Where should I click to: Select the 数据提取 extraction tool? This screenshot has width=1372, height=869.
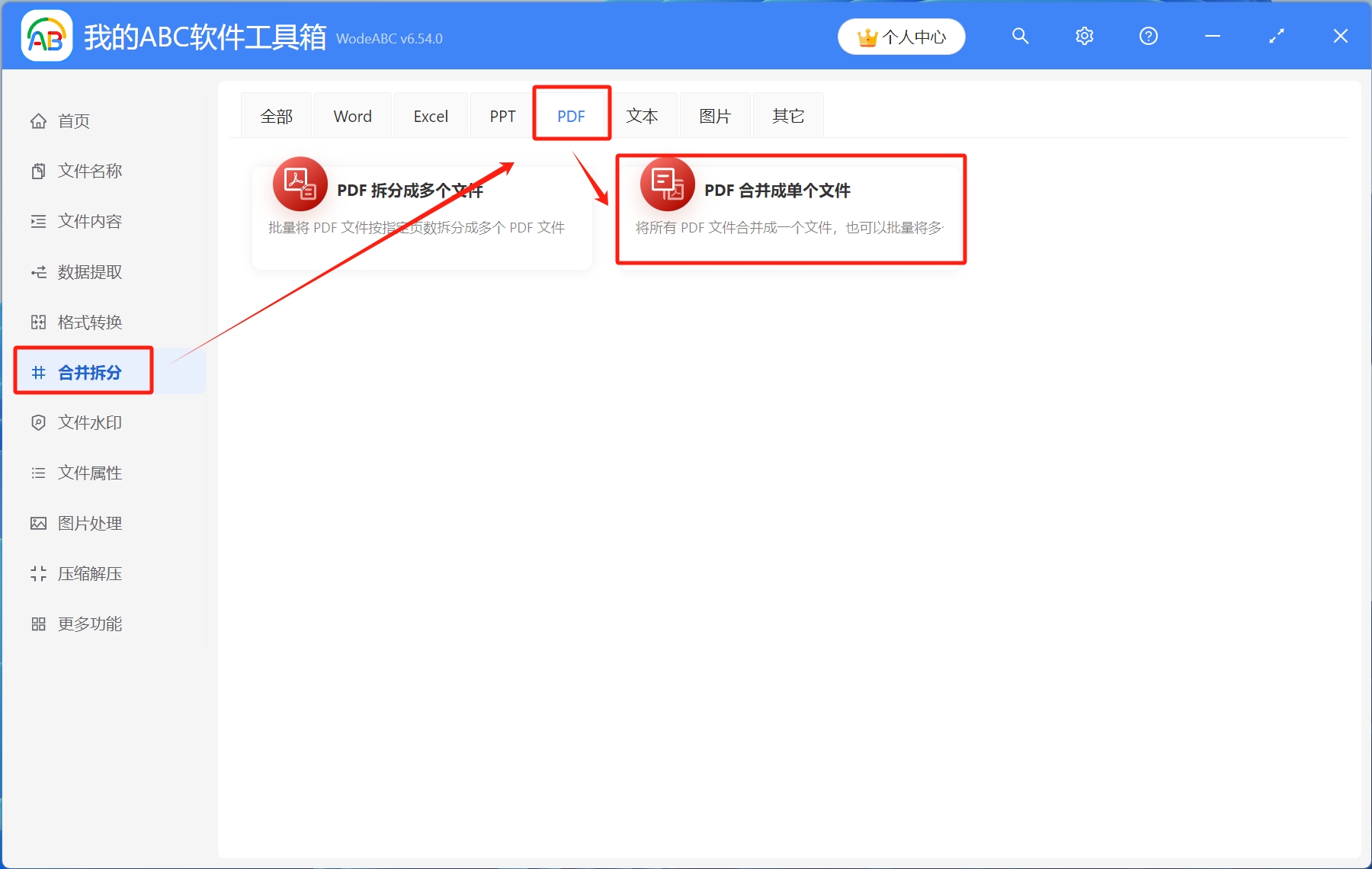(89, 271)
